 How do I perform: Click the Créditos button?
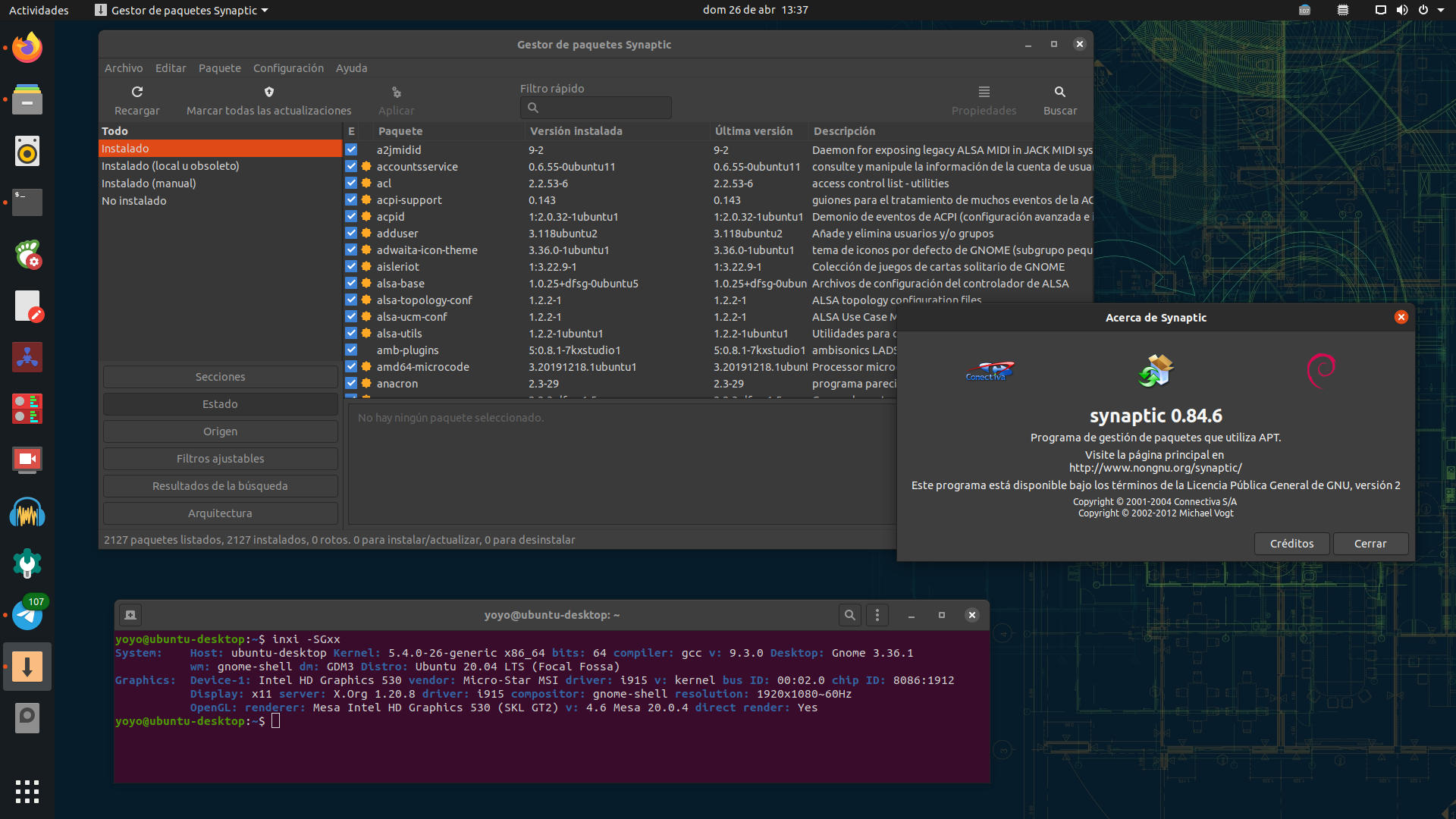coord(1291,544)
